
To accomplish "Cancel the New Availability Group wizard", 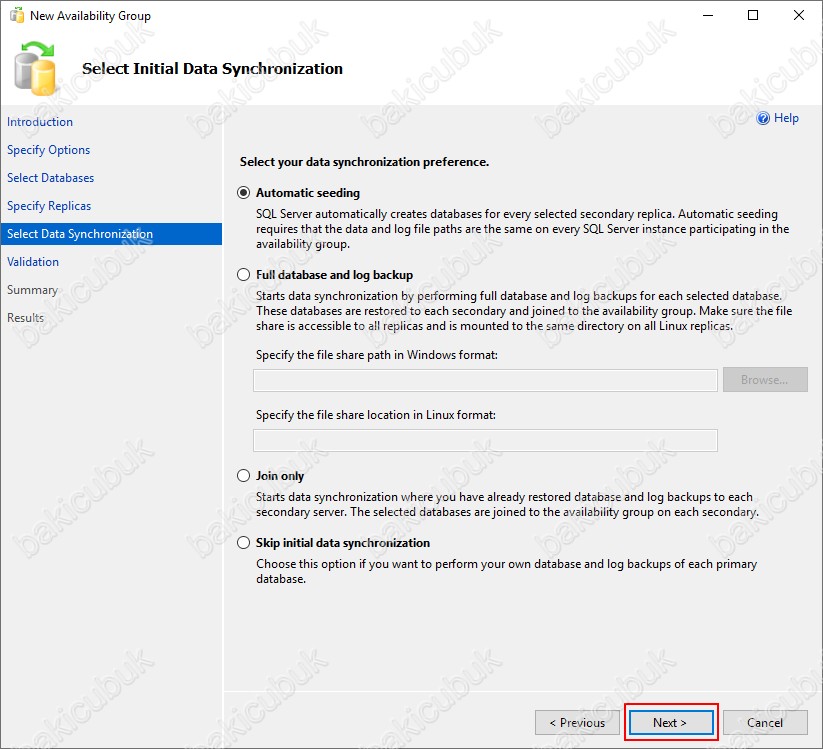I will (765, 723).
